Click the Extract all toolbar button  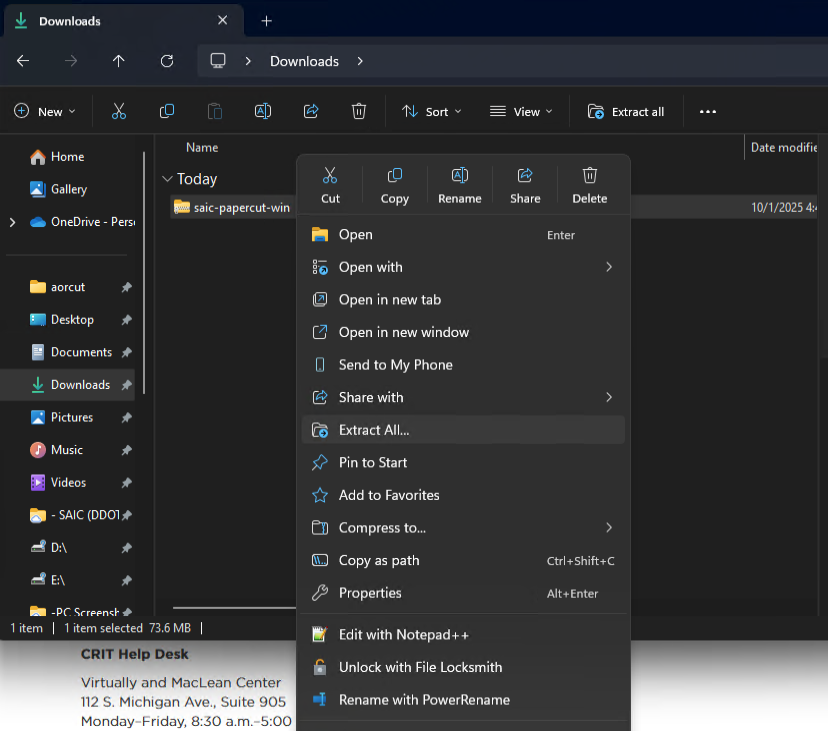pos(626,112)
